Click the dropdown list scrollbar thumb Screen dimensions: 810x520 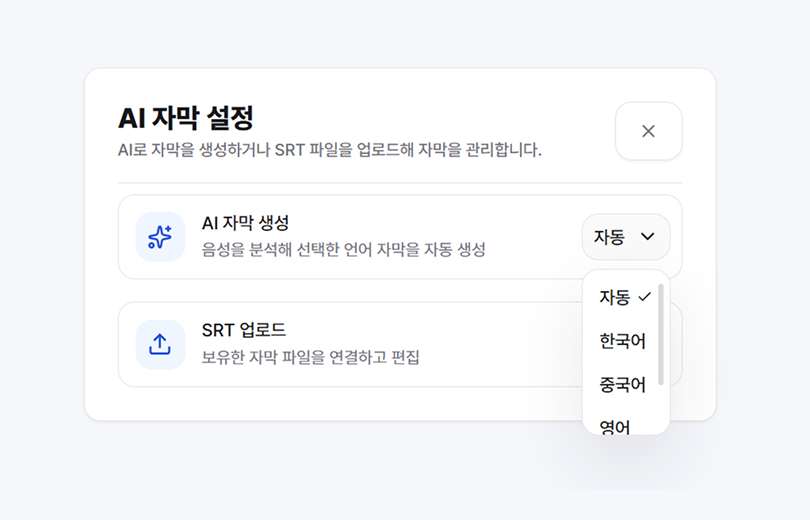(x=661, y=334)
